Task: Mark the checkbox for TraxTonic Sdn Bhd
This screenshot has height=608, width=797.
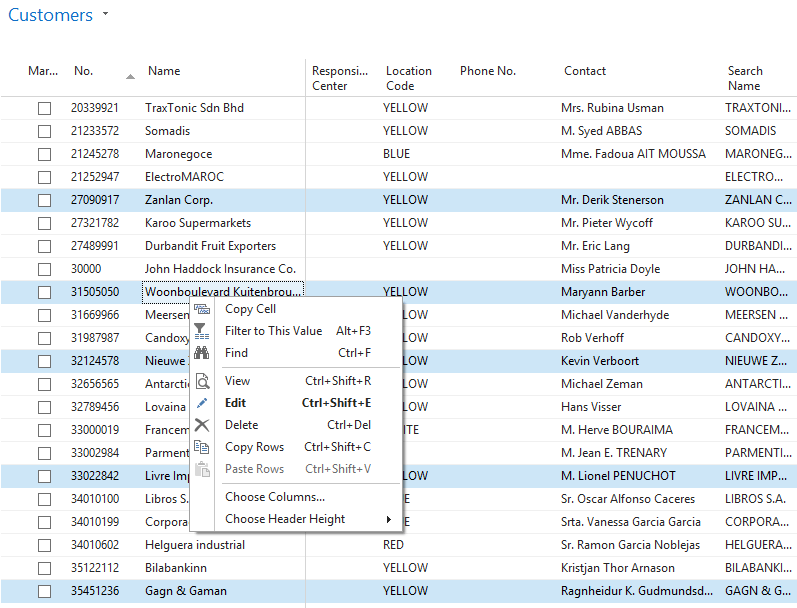Action: [44, 108]
